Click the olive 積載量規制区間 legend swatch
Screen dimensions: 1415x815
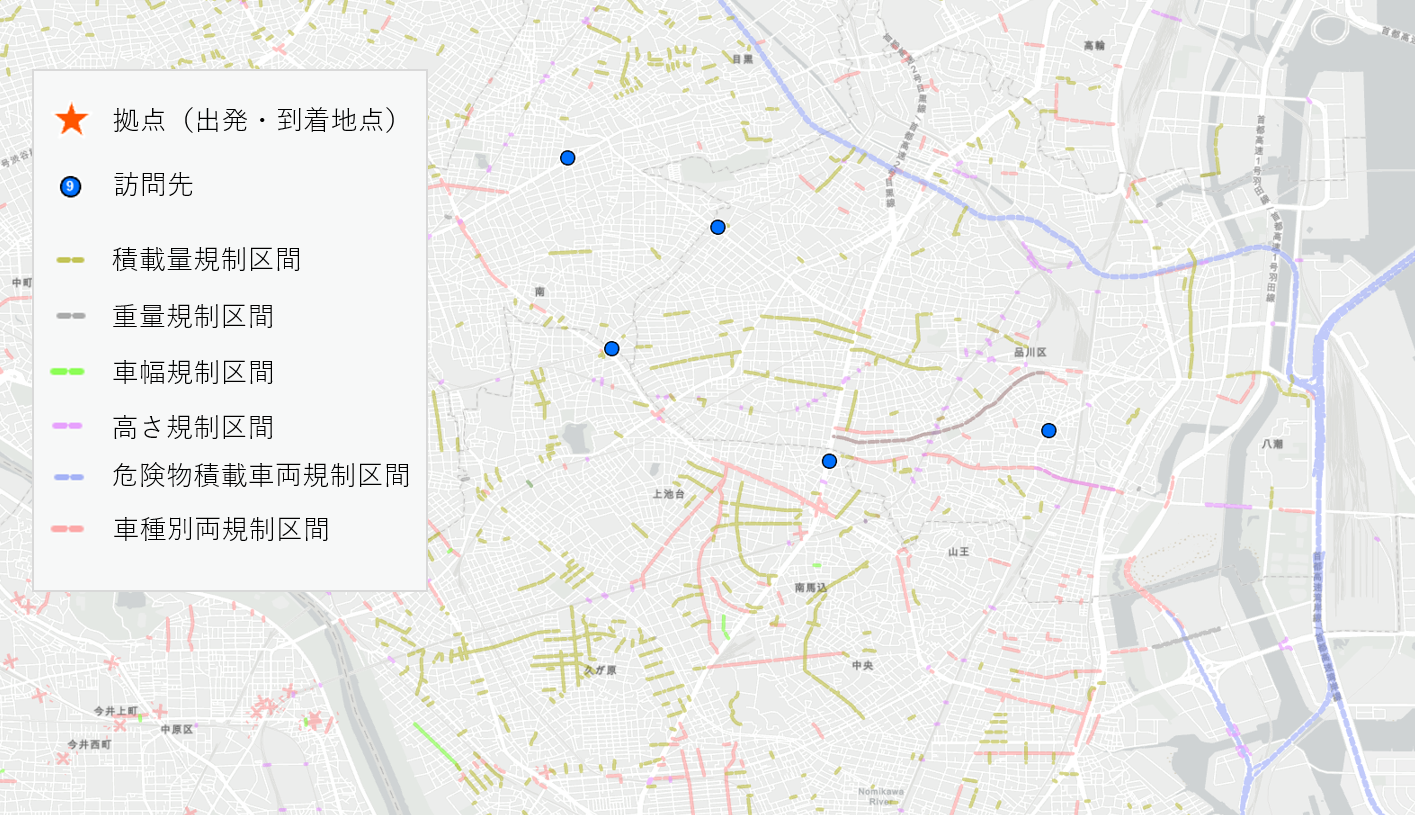point(70,260)
